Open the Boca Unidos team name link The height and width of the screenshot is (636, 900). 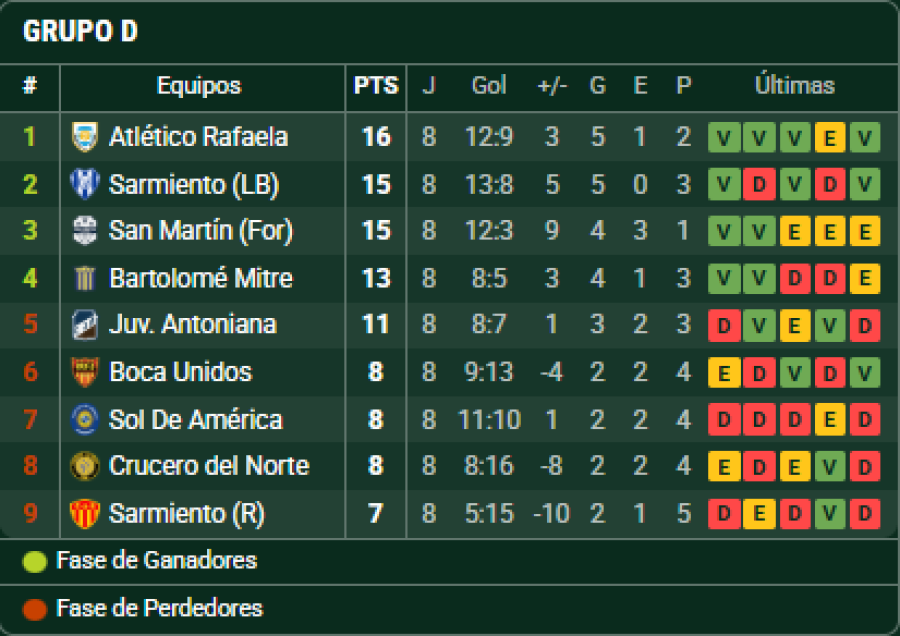click(180, 372)
